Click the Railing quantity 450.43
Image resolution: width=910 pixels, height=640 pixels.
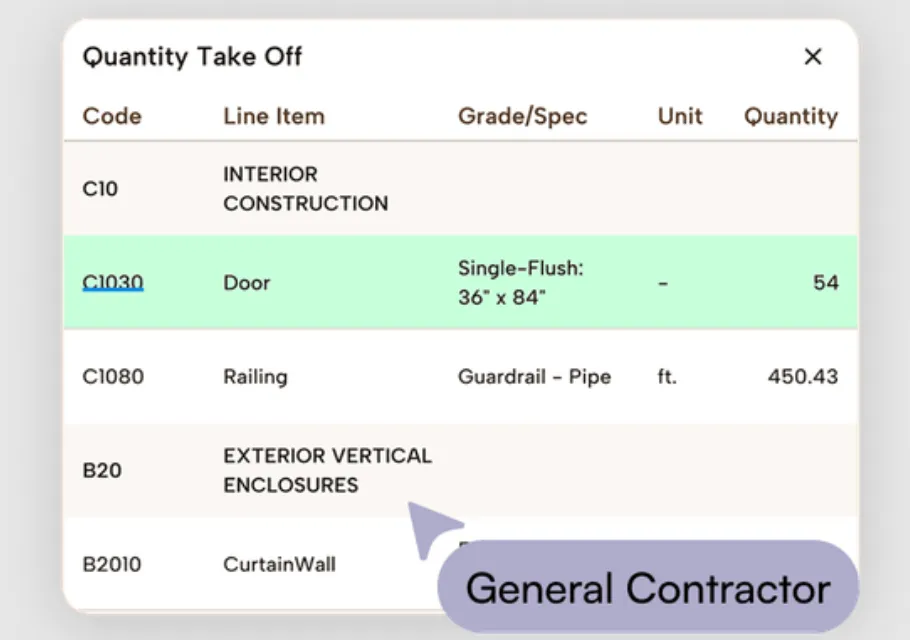point(802,377)
